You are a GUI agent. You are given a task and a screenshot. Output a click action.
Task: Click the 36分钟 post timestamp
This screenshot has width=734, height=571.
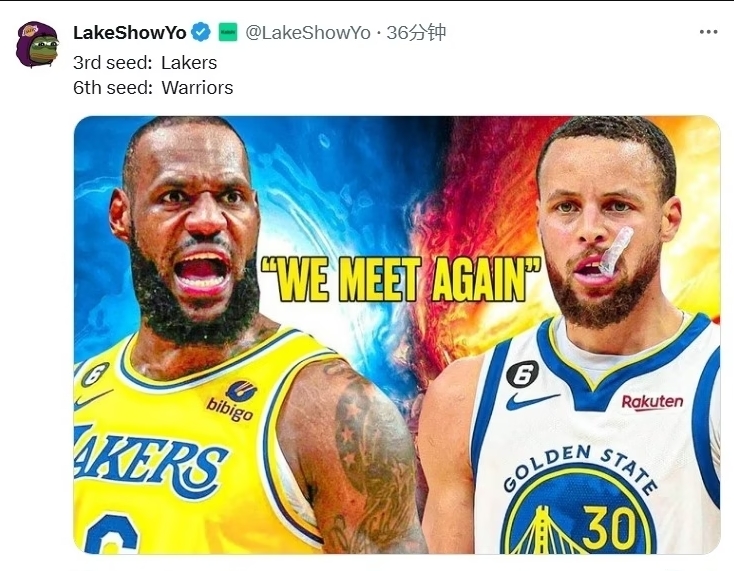416,32
